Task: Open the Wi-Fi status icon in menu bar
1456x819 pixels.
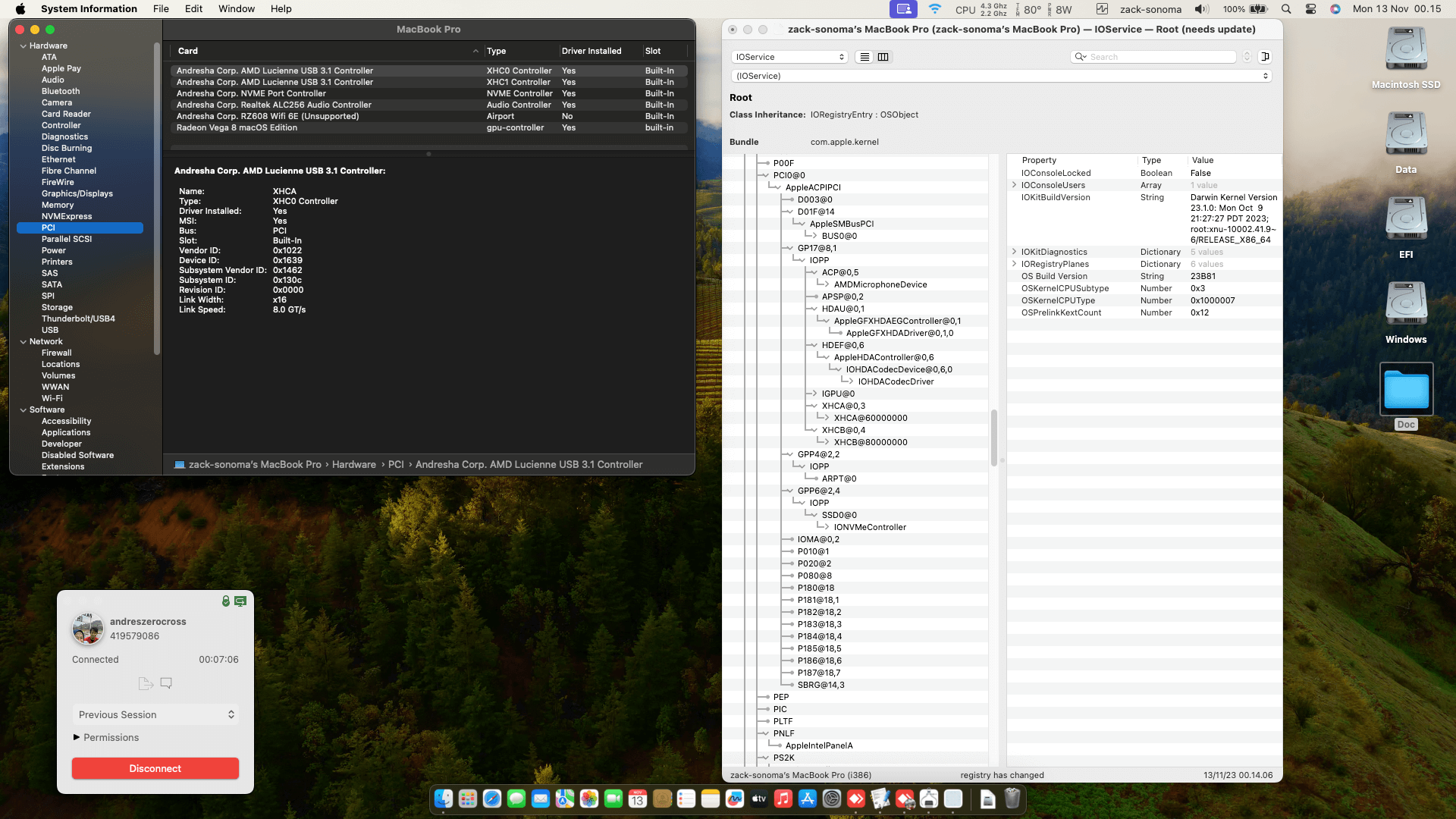Action: [935, 8]
